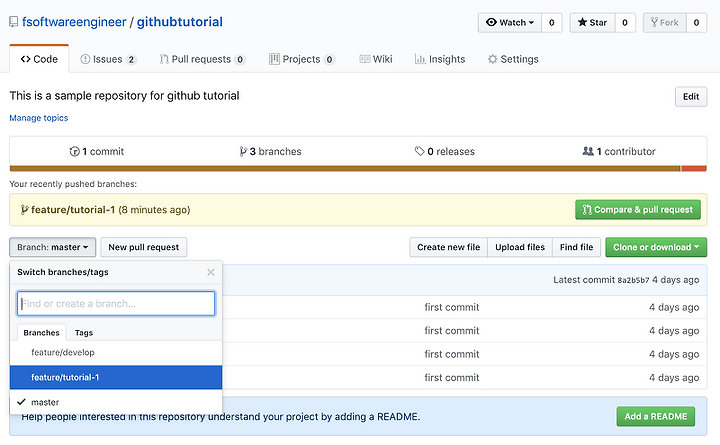Screen dimensions: 720x445
Task: Click Compare & pull request button
Action: pyautogui.click(x=638, y=209)
